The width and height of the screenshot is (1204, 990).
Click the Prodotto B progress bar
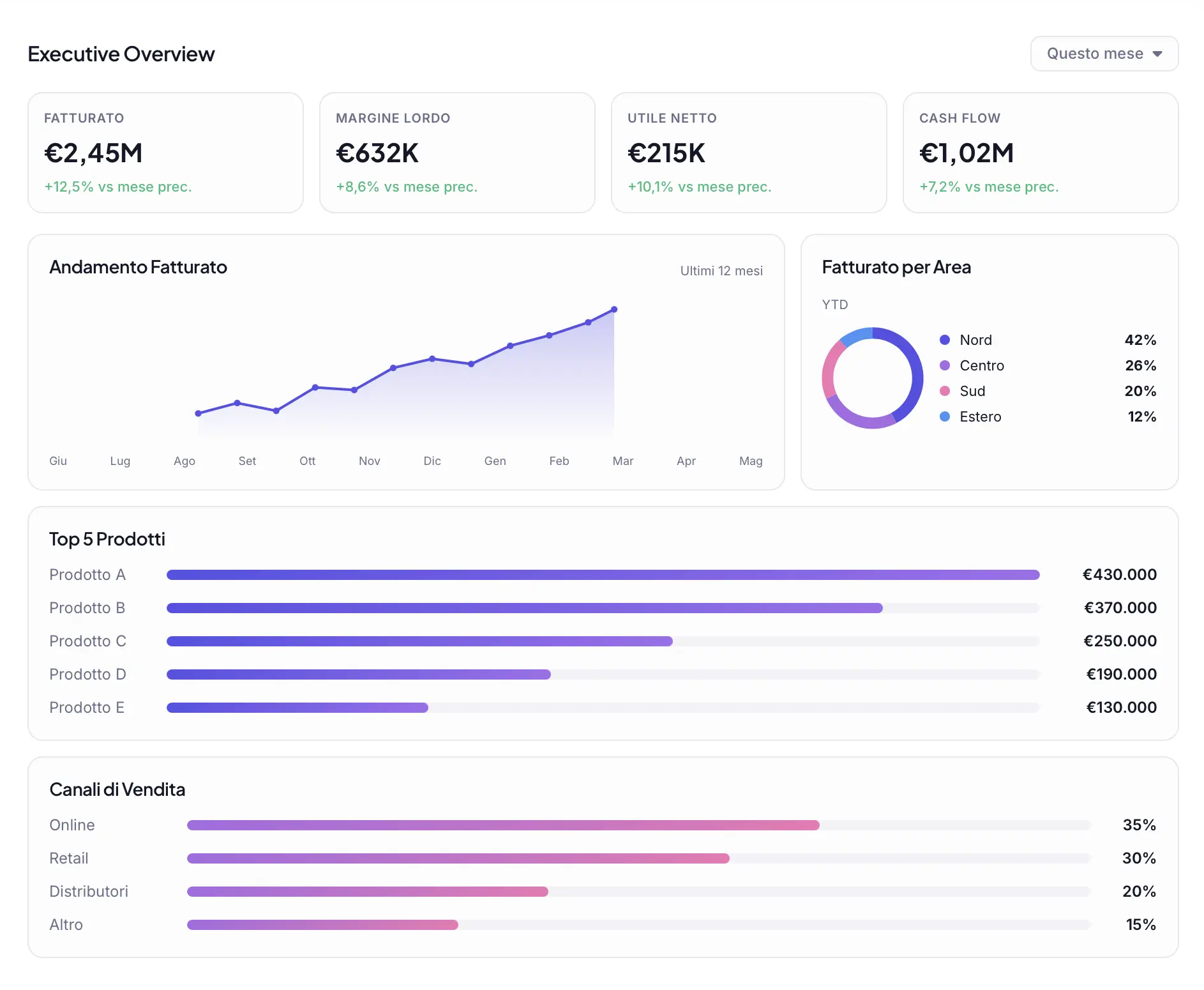603,608
